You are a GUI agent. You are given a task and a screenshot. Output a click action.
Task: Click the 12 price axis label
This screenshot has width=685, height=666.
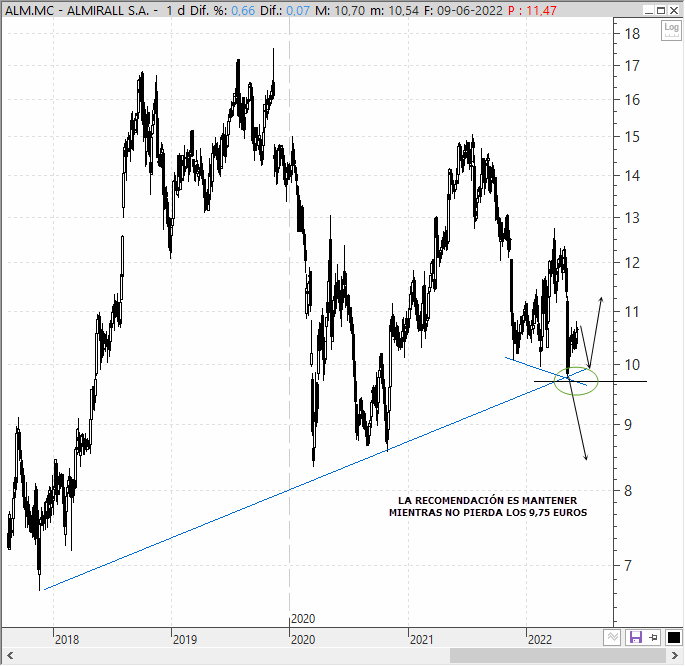[x=632, y=263]
